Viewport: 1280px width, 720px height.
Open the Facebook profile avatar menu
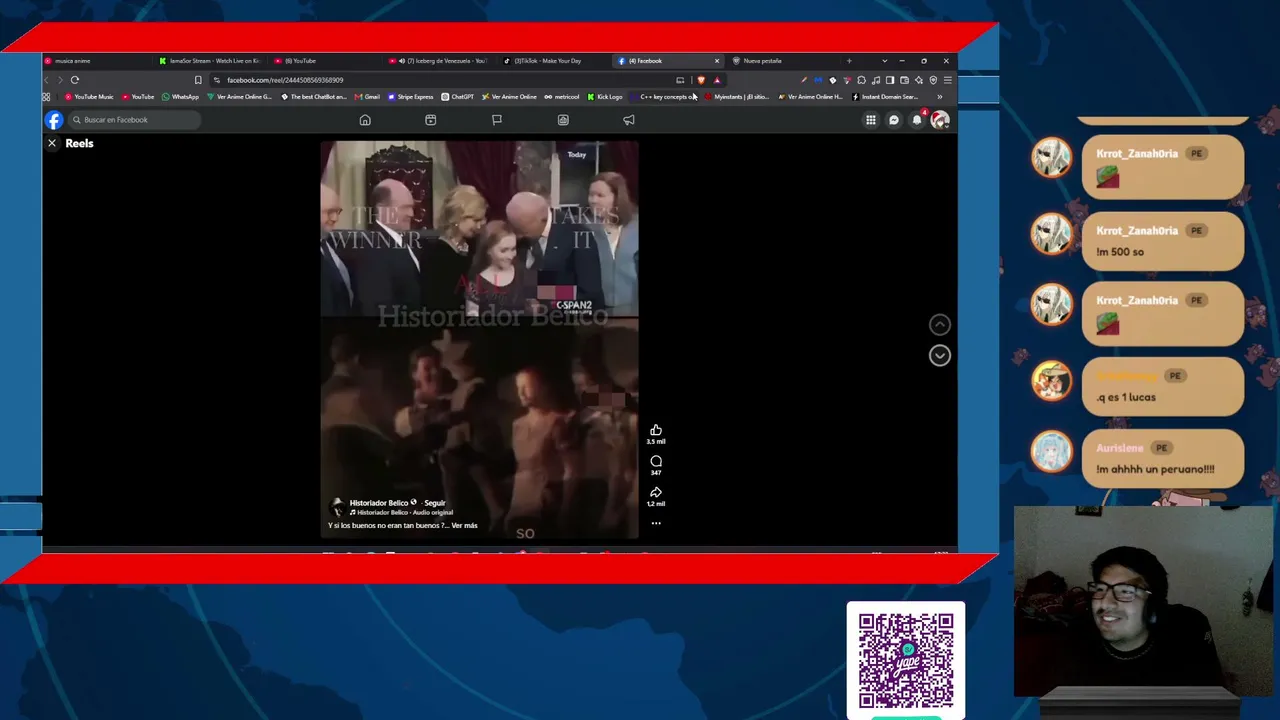940,120
